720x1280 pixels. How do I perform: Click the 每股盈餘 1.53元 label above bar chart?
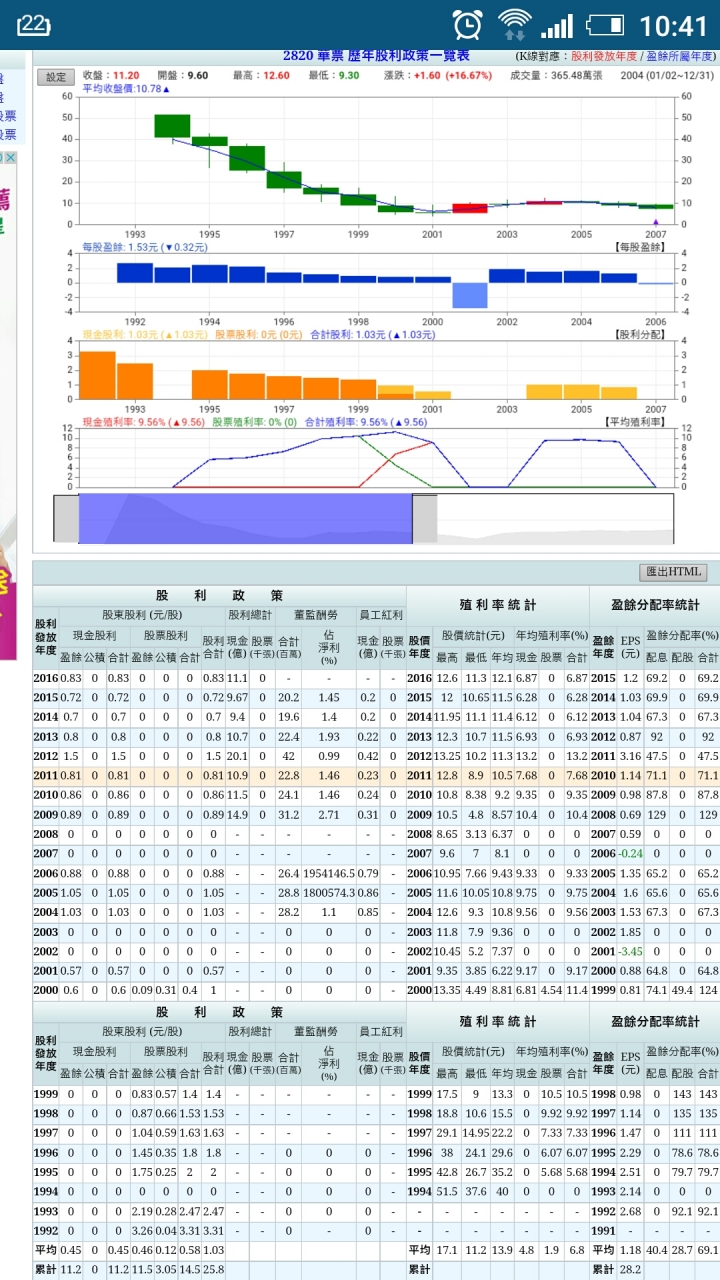(x=145, y=247)
